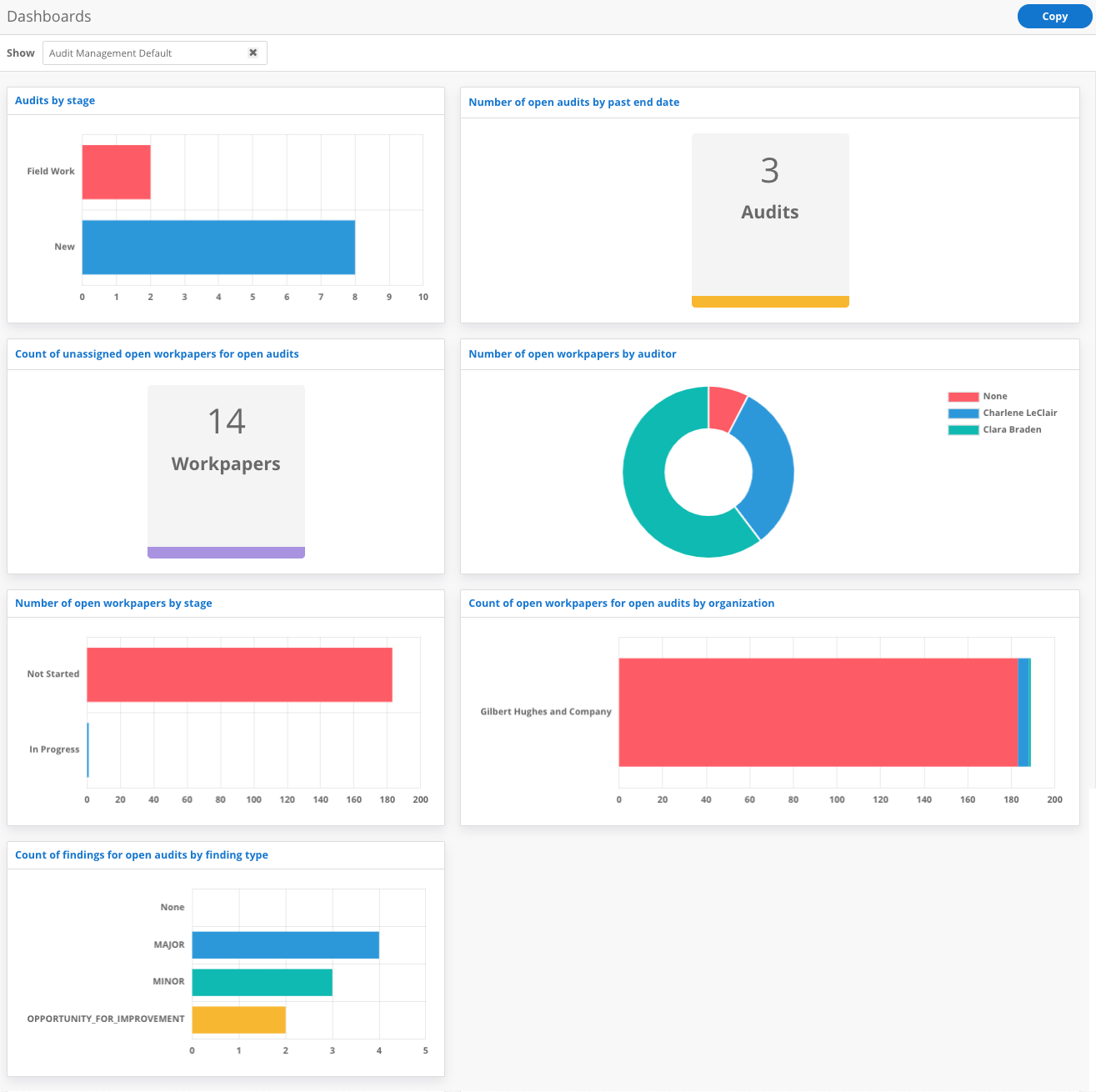Toggle Charlene LeClair in the chart legend
Image resolution: width=1096 pixels, height=1092 pixels.
click(x=1020, y=413)
